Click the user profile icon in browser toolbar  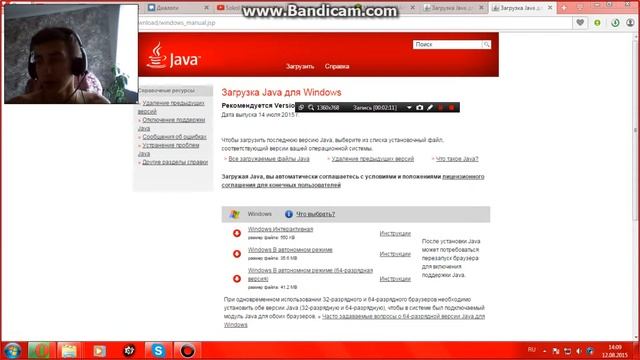click(x=630, y=23)
